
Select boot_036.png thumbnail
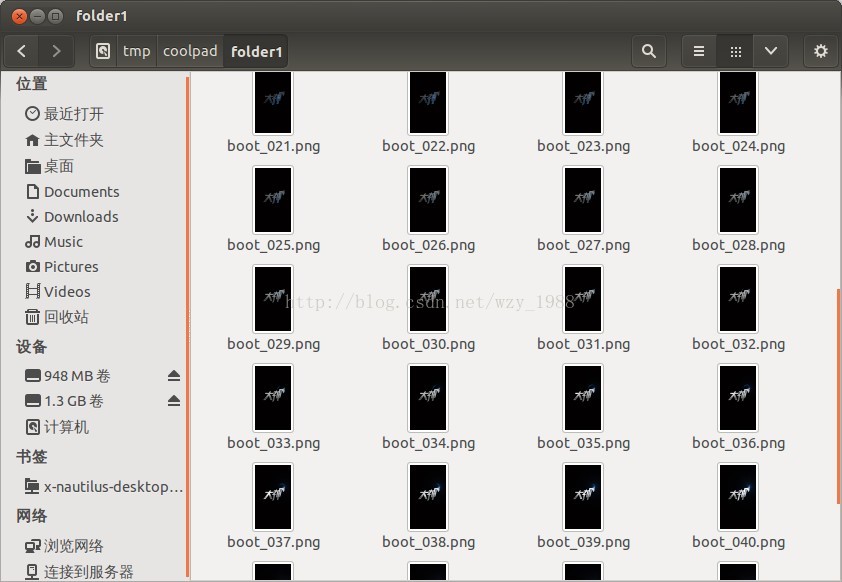click(x=738, y=398)
